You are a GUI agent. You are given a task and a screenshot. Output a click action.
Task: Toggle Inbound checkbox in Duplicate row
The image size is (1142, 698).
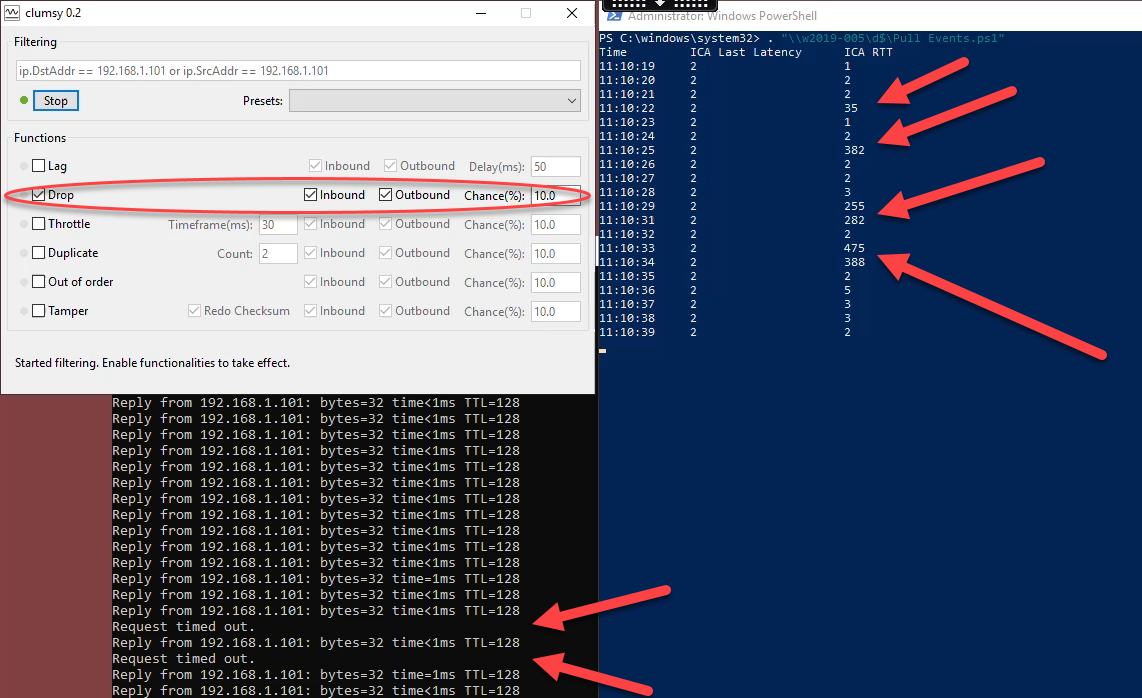(310, 253)
